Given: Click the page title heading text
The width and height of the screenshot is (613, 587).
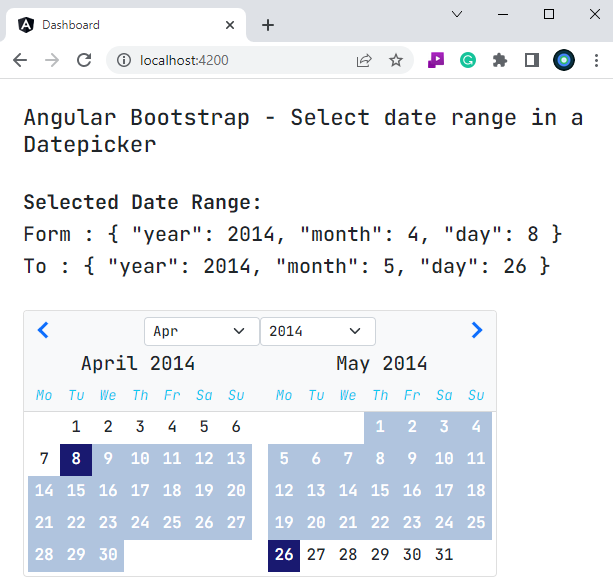Looking at the screenshot, I should point(303,131).
